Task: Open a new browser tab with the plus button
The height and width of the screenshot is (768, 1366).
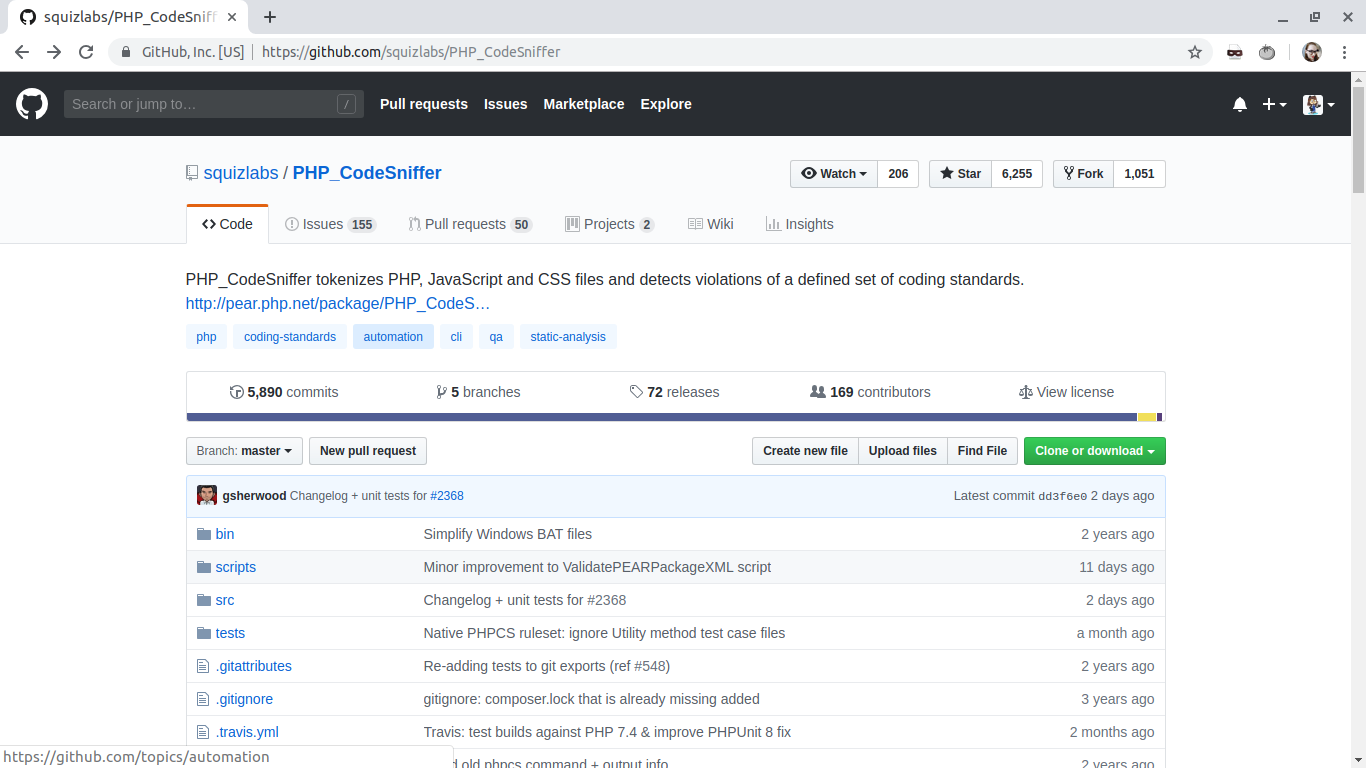Action: coord(270,17)
